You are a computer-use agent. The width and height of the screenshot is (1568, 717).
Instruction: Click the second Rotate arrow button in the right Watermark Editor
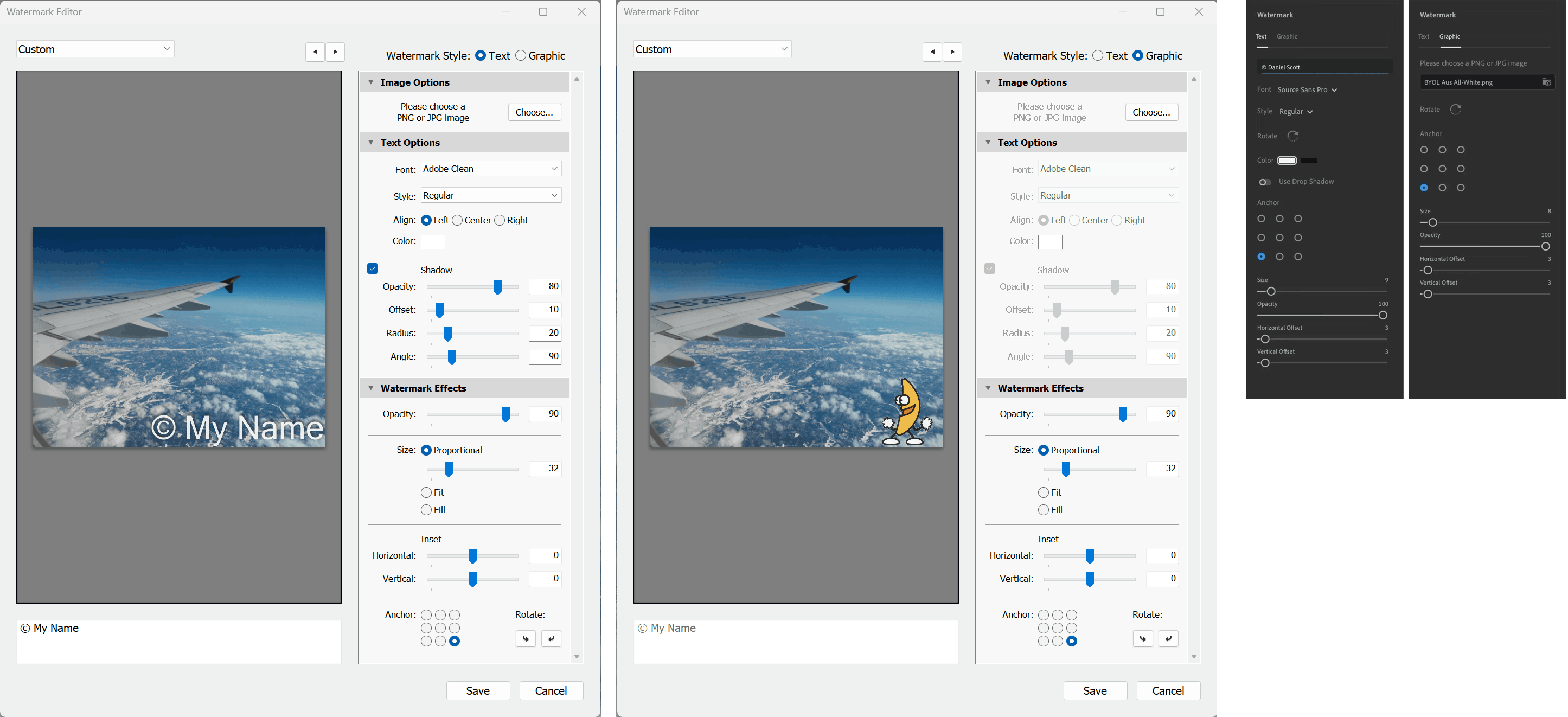(1168, 638)
